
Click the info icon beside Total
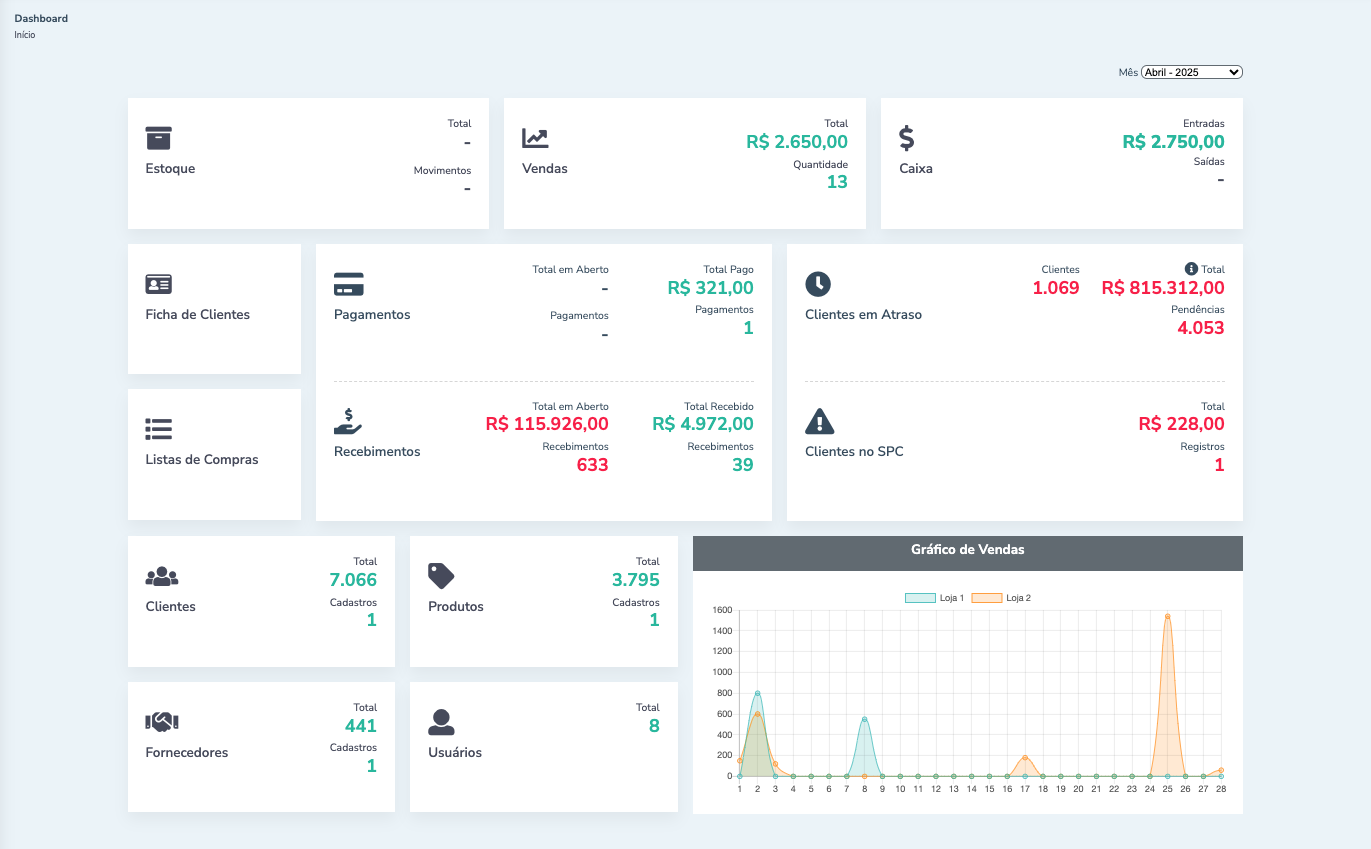[1191, 269]
